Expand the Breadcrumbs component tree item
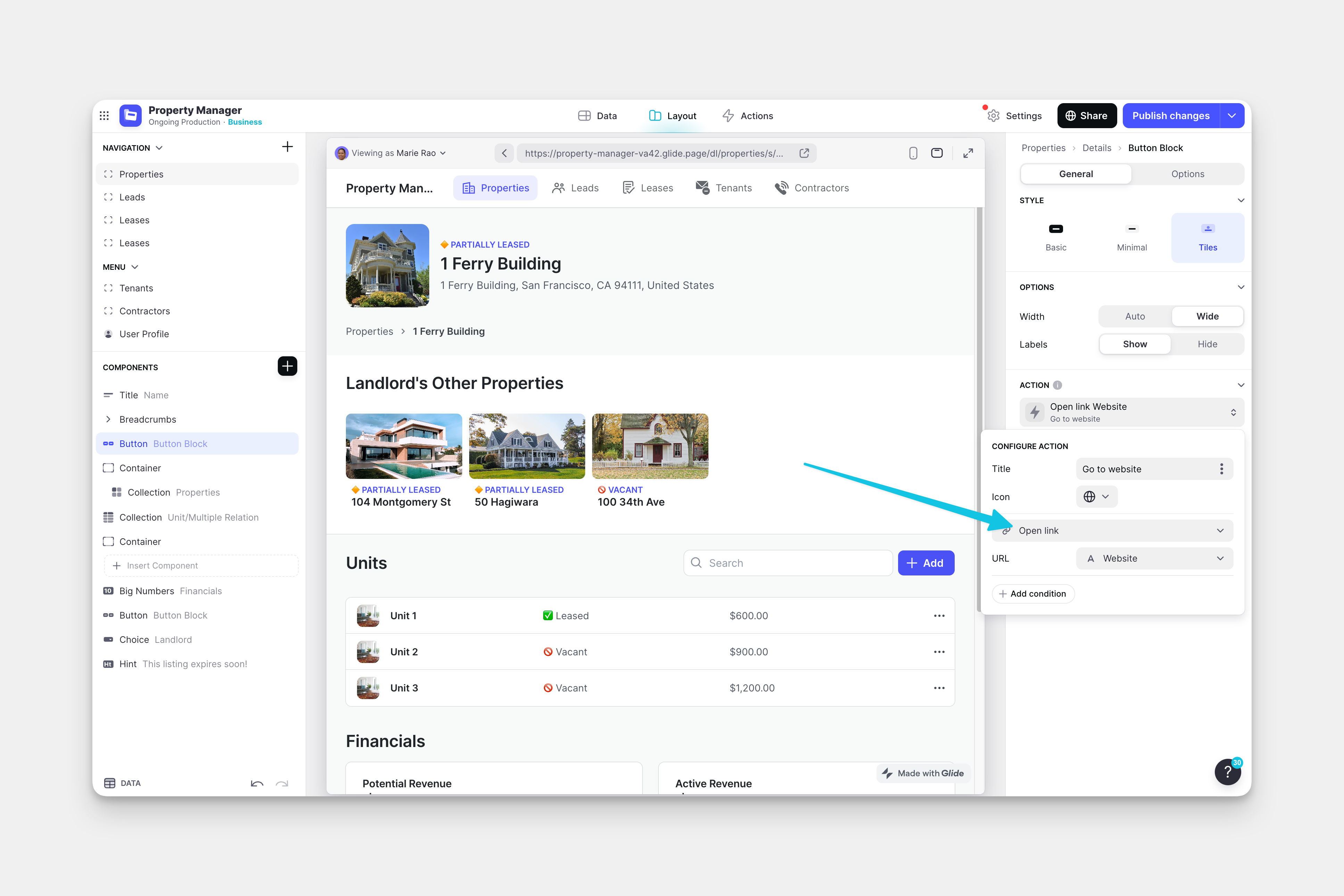Image resolution: width=1344 pixels, height=896 pixels. [x=109, y=420]
